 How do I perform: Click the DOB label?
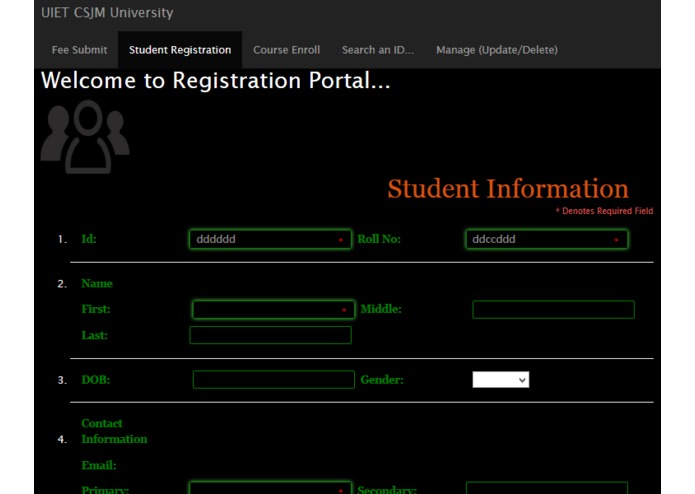95,380
